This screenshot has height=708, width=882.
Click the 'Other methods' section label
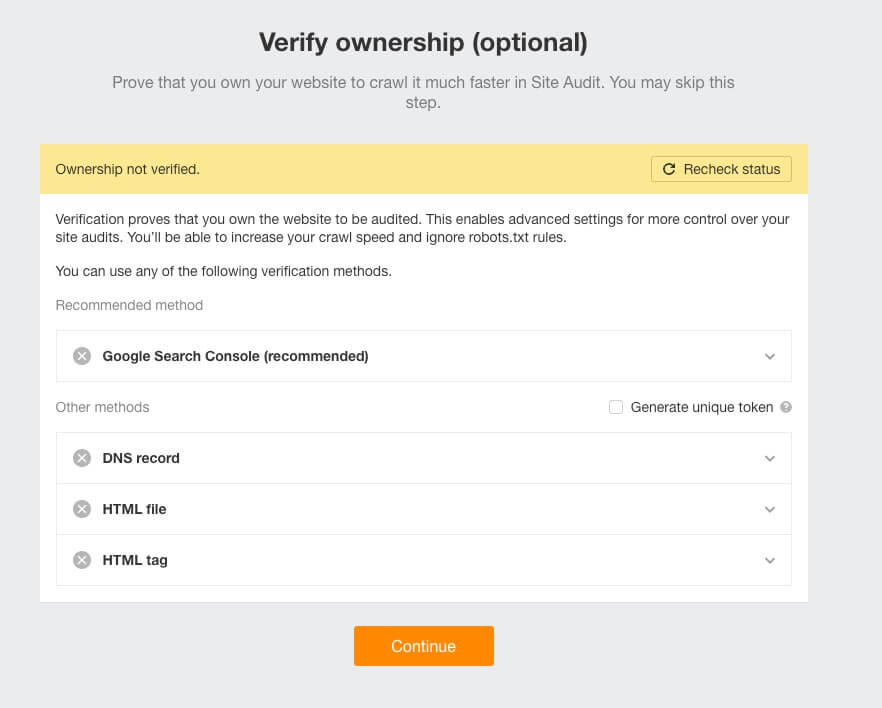pos(102,407)
